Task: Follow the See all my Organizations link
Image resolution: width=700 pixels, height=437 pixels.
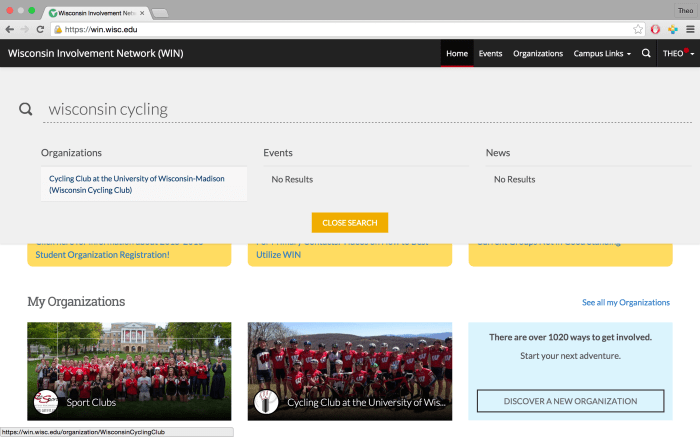Action: coord(625,302)
